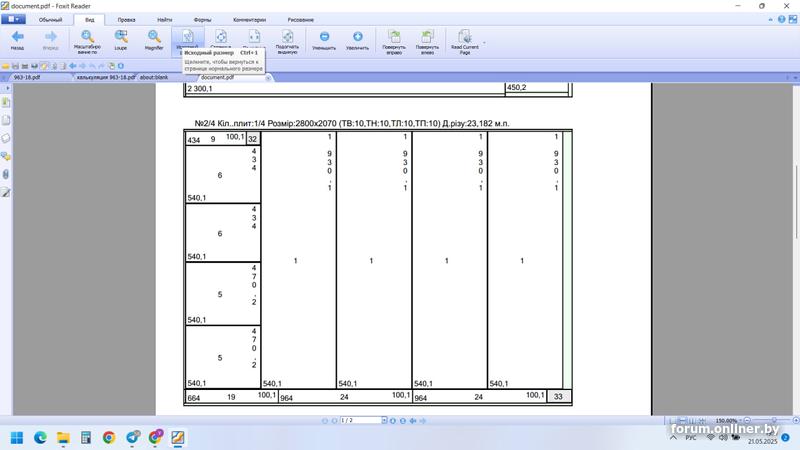Open Calculator from the taskbar
This screenshot has width=800, height=450.
86,438
